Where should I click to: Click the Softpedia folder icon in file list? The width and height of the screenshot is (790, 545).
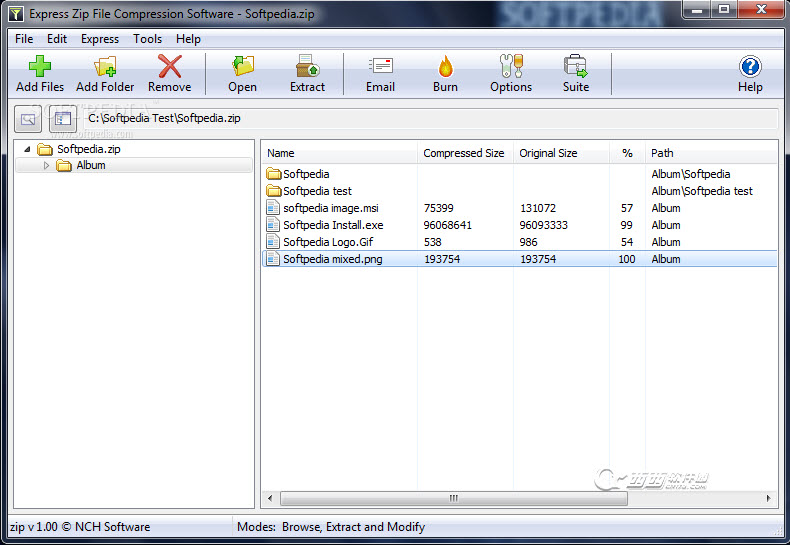pos(274,174)
